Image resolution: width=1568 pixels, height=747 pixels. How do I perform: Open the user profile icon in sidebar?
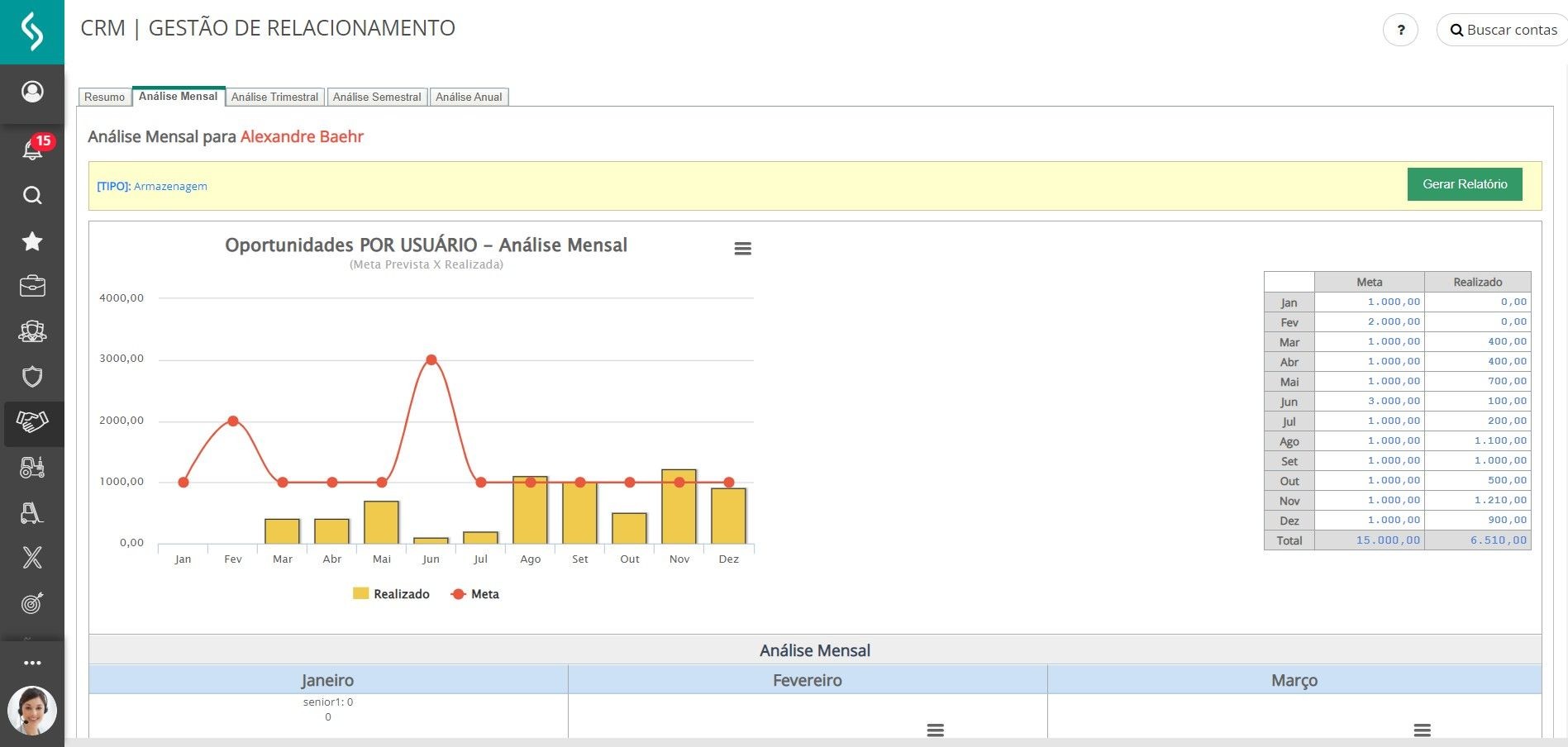point(32,91)
